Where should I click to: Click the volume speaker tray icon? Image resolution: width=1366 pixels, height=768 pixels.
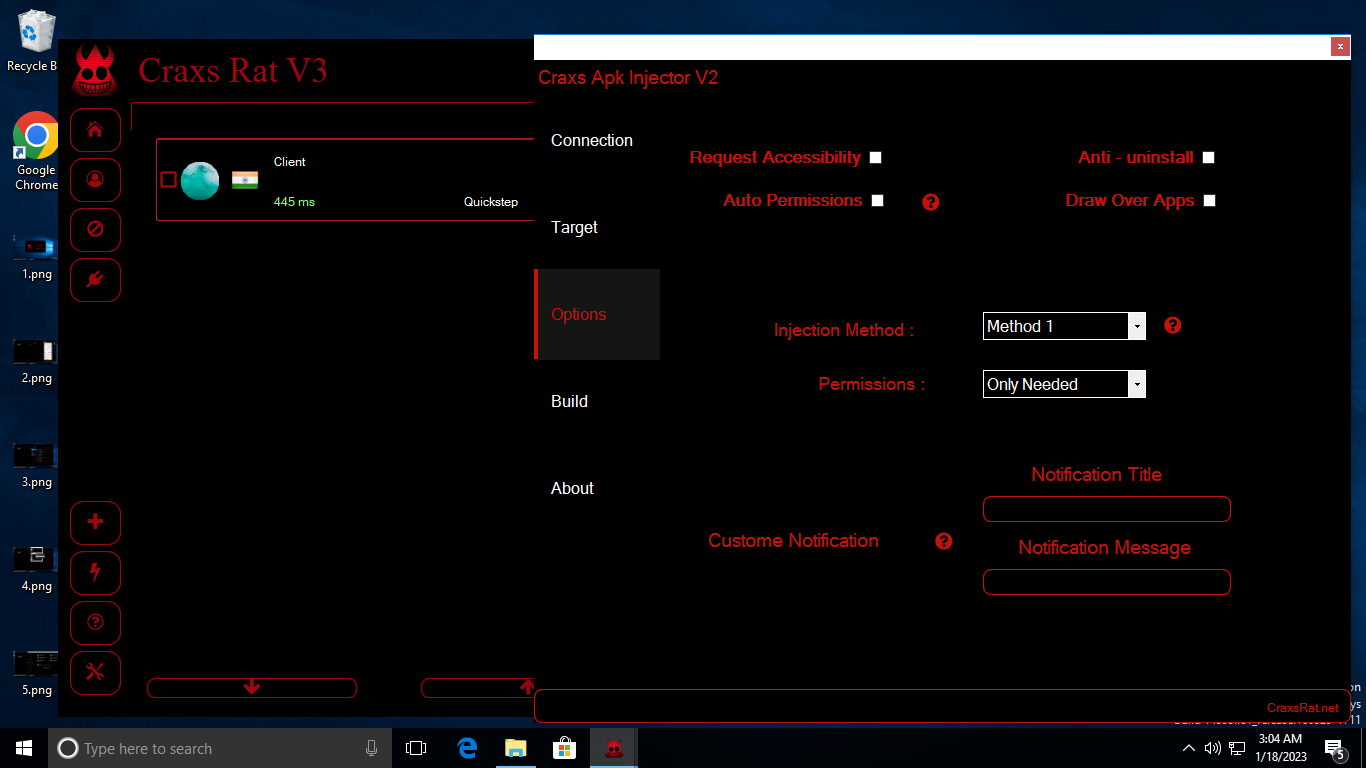click(x=1213, y=748)
